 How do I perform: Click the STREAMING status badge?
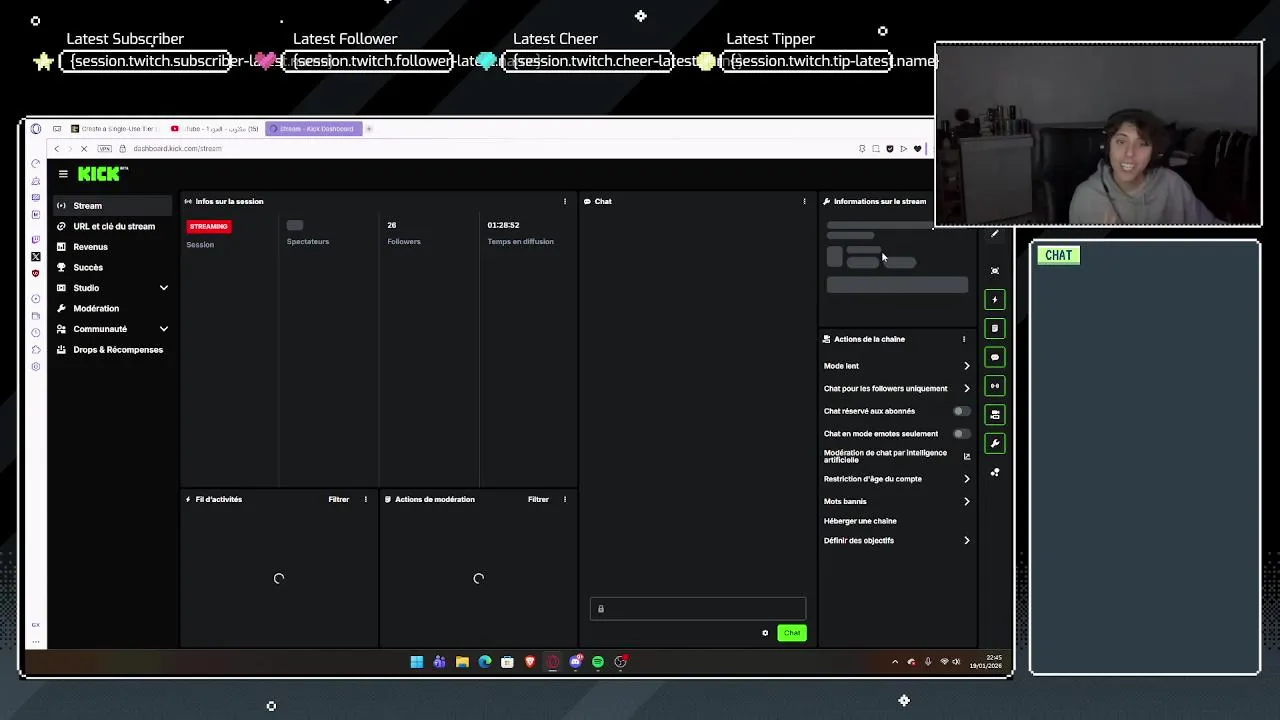(209, 226)
